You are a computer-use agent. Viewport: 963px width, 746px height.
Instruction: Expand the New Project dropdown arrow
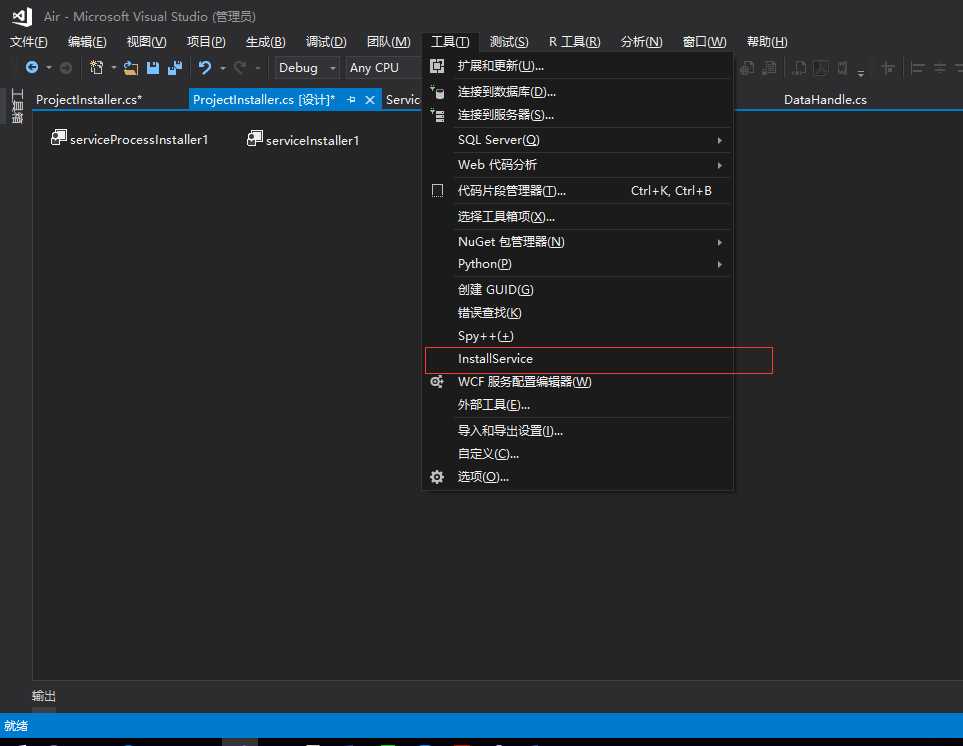(x=114, y=68)
